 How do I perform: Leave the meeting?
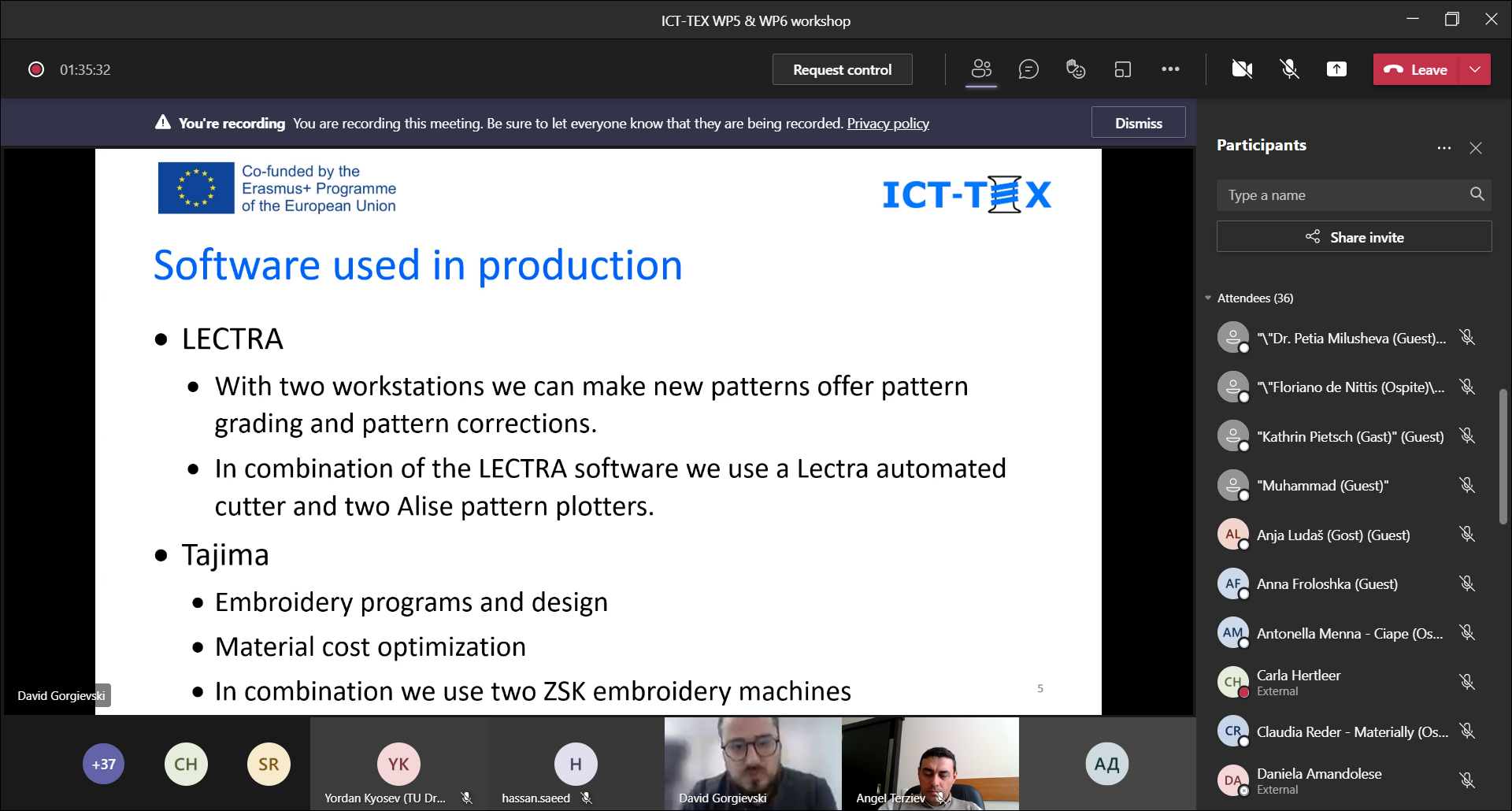click(x=1416, y=69)
